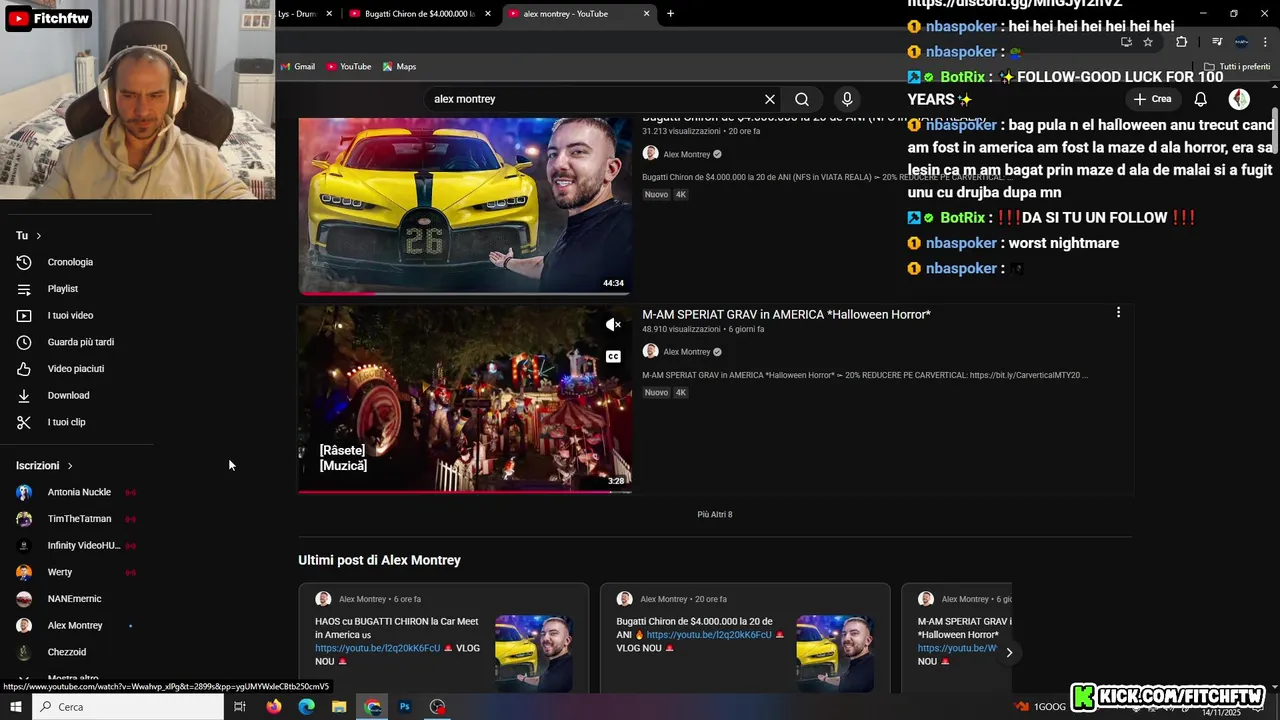Image resolution: width=1280 pixels, height=720 pixels.
Task: Click the install app icon in address bar
Action: [x=1126, y=42]
